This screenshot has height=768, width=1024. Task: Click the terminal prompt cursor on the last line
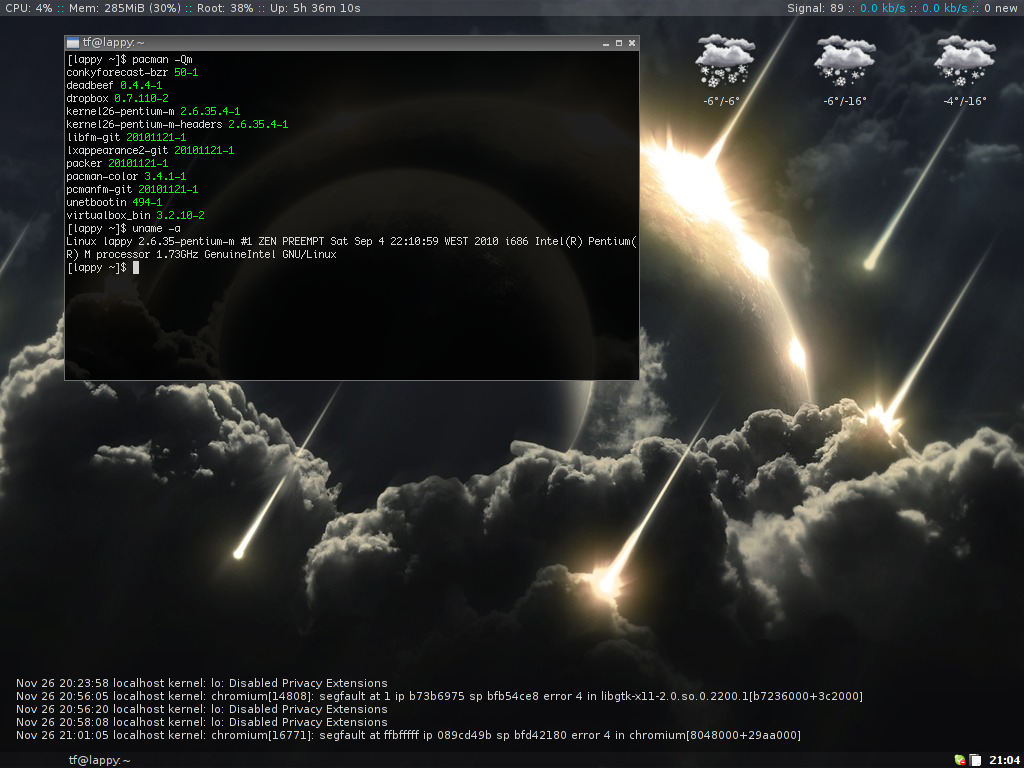click(136, 267)
